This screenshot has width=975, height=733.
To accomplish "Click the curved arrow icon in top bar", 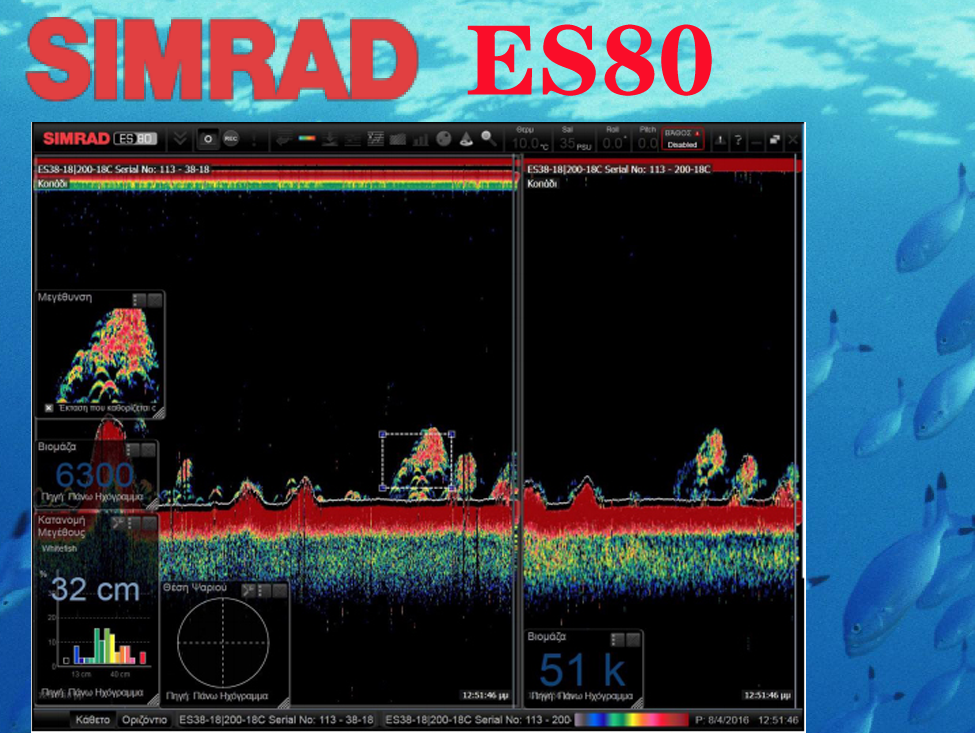I will pyautogui.click(x=284, y=139).
